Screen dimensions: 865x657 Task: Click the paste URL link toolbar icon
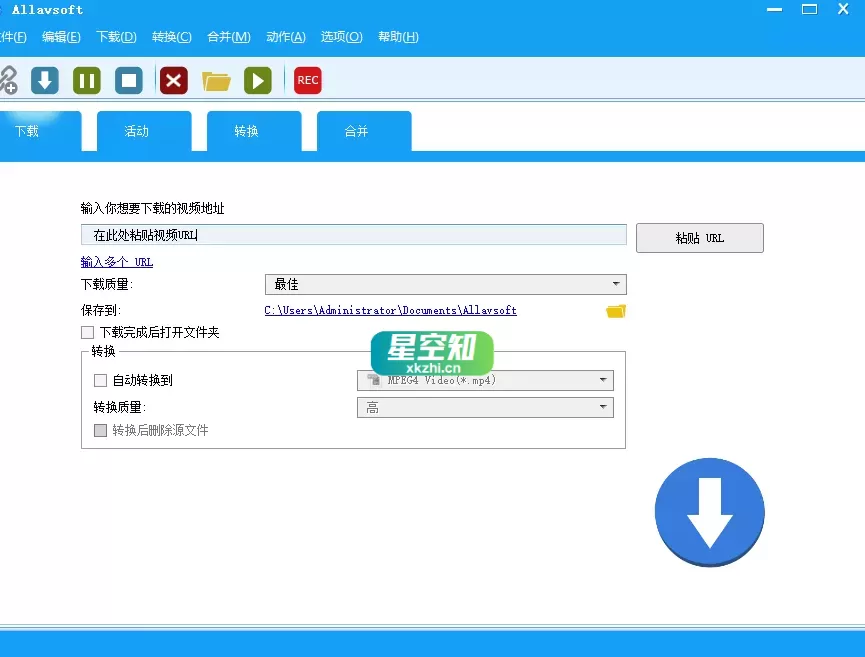pos(12,80)
